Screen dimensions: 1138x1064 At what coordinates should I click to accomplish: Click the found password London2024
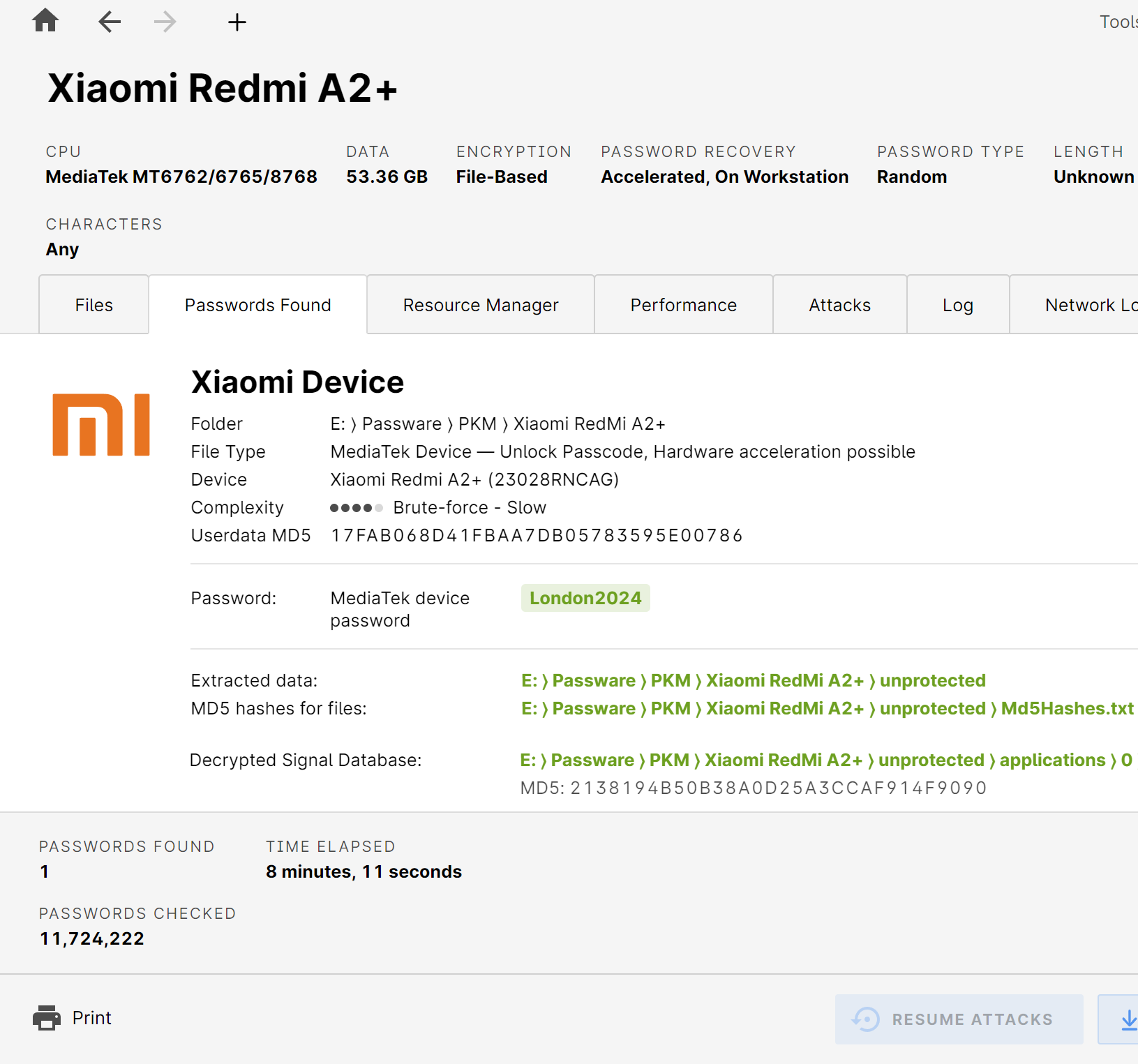tap(585, 598)
